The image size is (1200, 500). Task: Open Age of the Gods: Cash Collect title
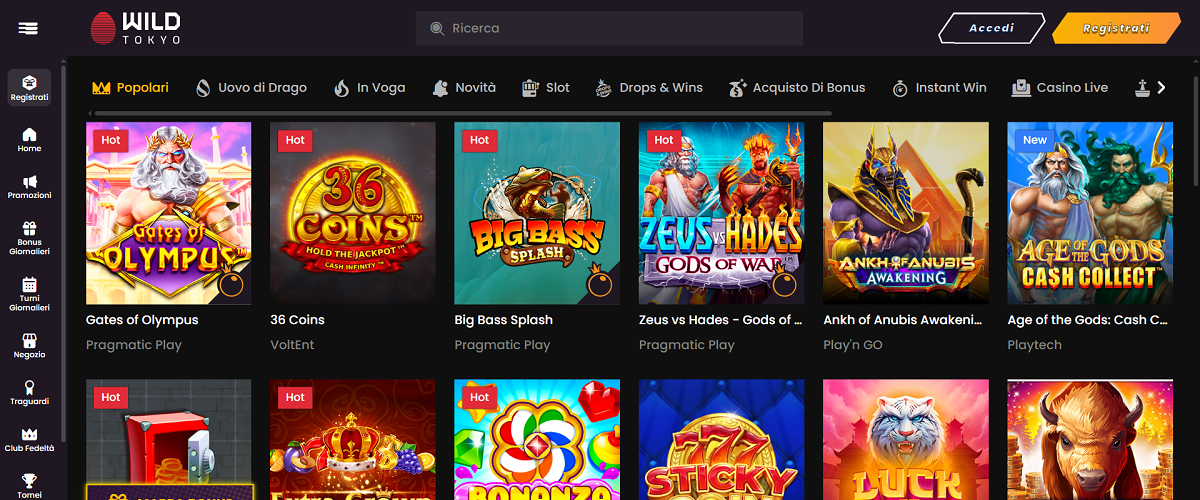pos(1088,320)
